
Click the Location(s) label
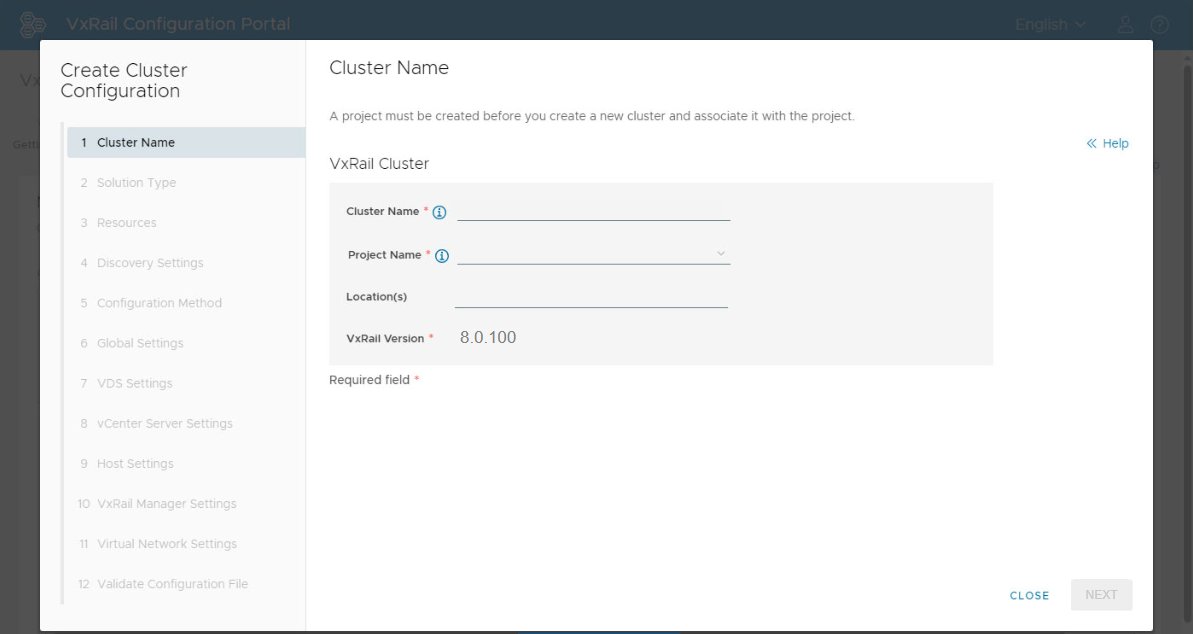[377, 297]
